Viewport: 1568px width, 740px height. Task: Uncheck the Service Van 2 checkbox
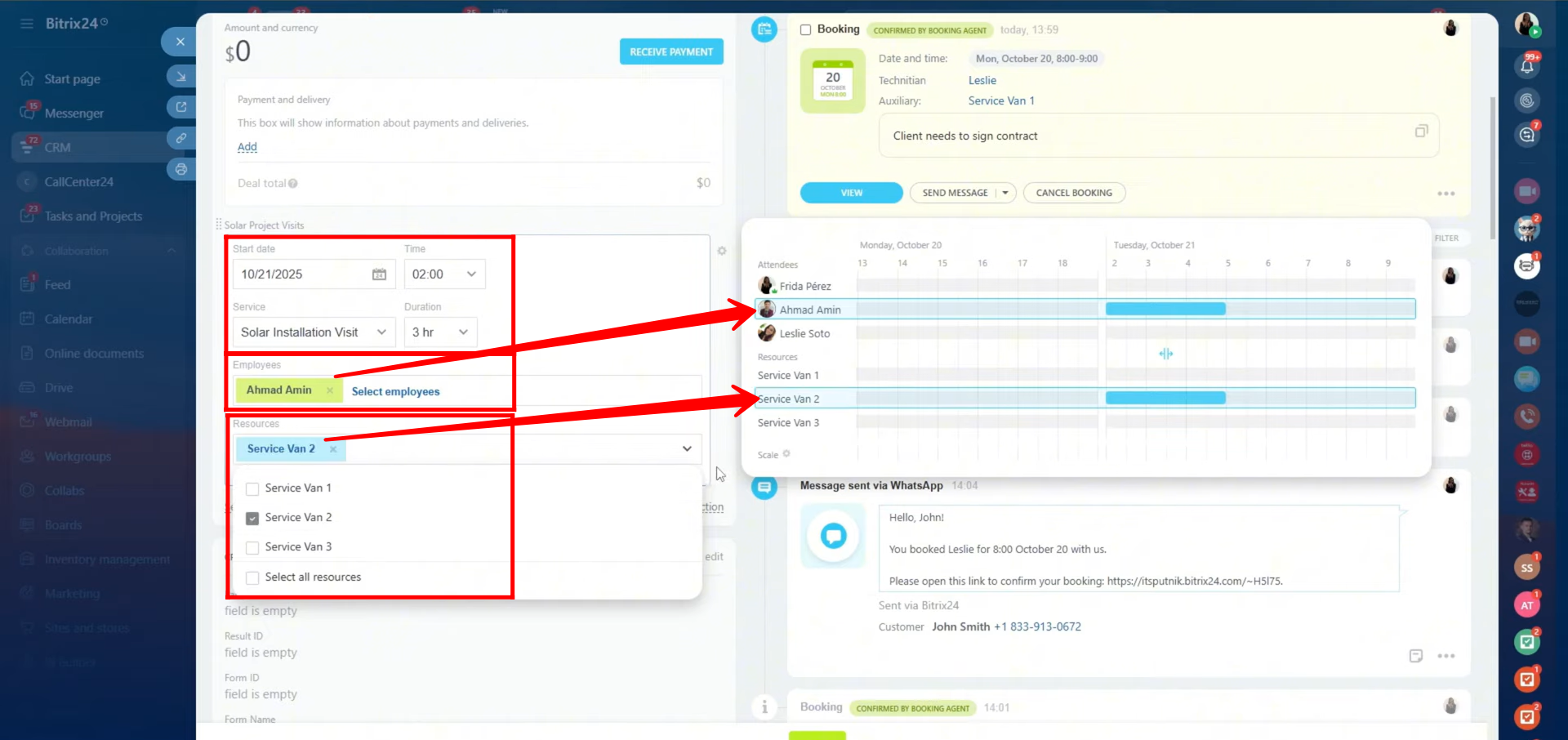(x=252, y=518)
